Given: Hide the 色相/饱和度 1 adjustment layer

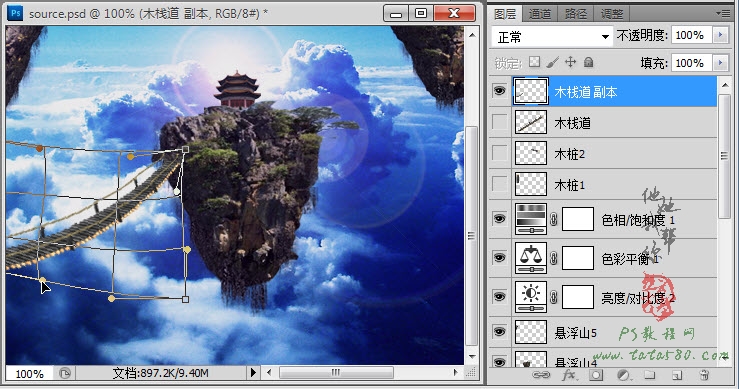Looking at the screenshot, I should pyautogui.click(x=500, y=219).
